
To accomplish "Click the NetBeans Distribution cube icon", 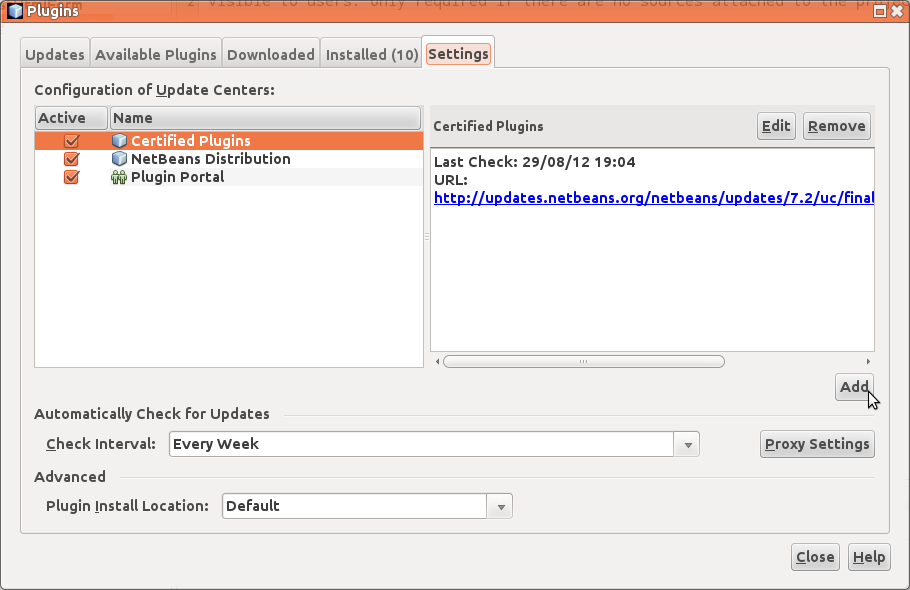I will pyautogui.click(x=119, y=159).
